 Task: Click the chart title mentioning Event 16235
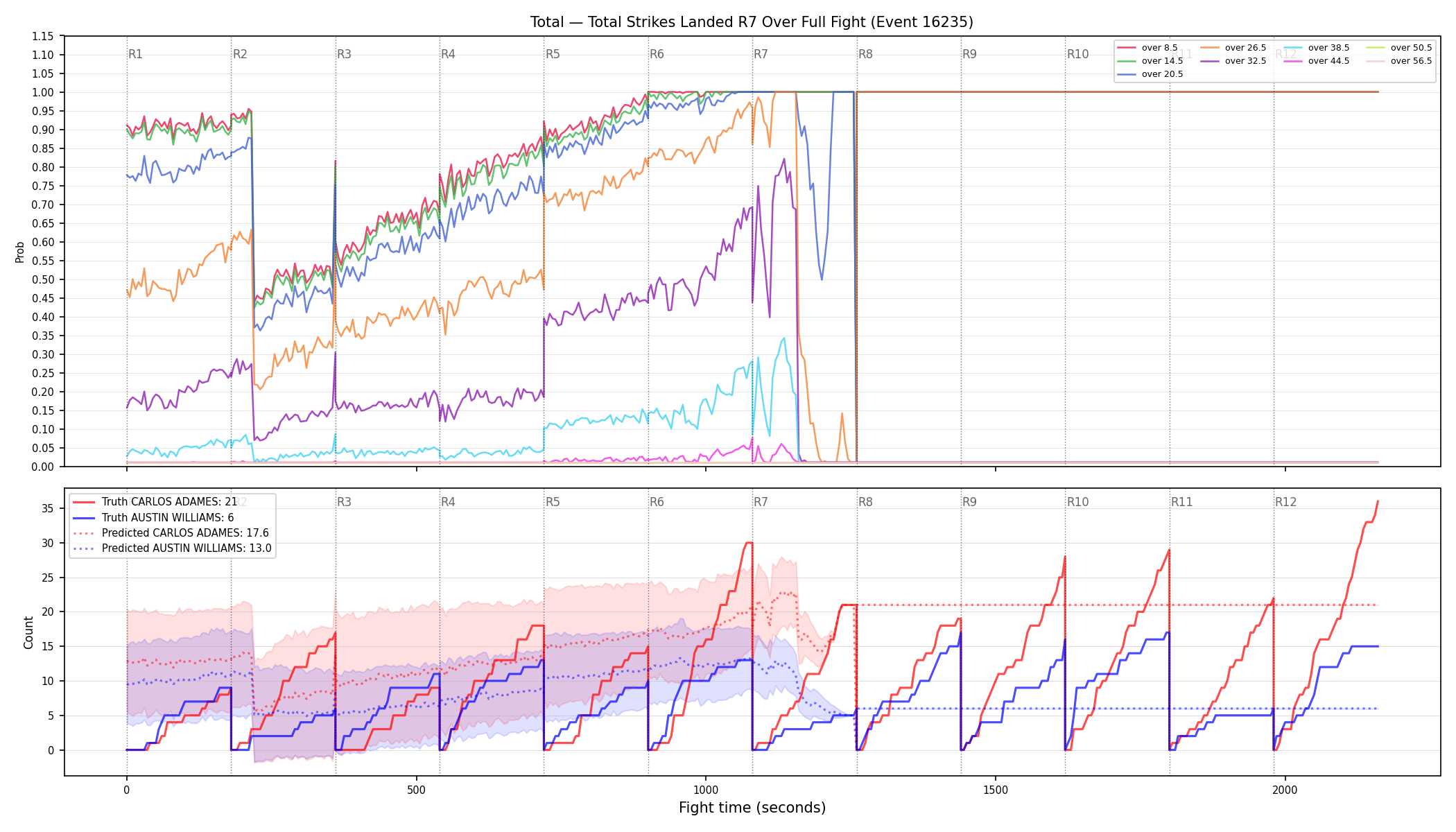(752, 22)
